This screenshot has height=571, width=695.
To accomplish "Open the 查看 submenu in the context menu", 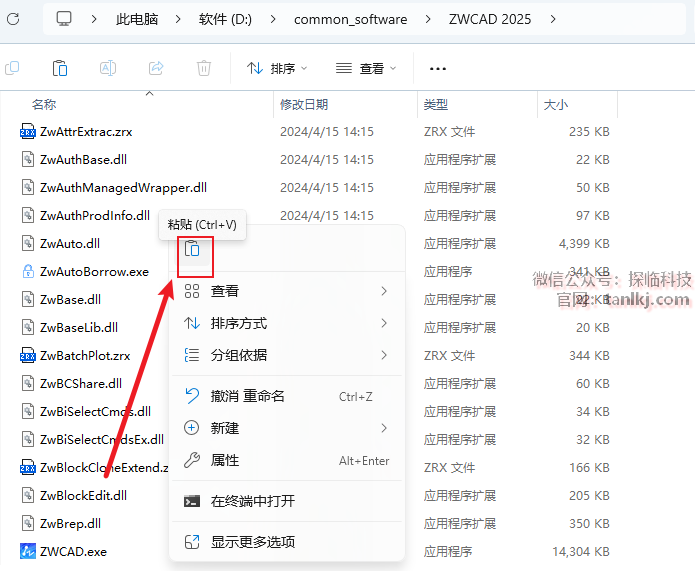I will [x=287, y=291].
